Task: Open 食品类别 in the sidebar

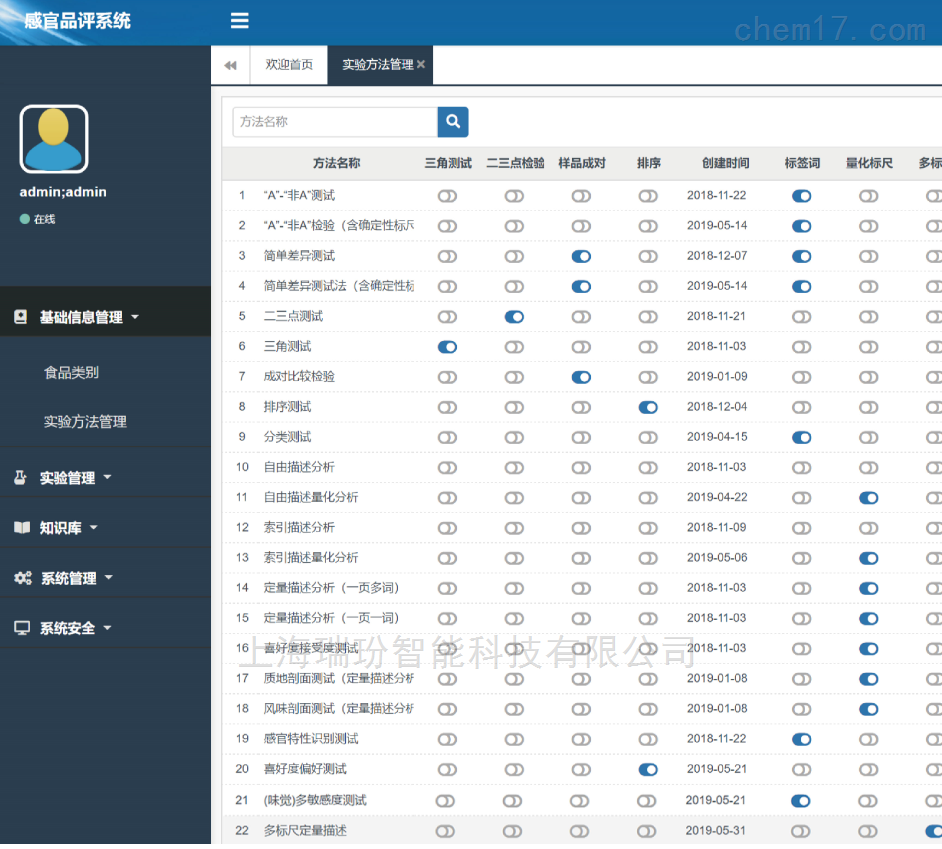Action: [x=71, y=373]
